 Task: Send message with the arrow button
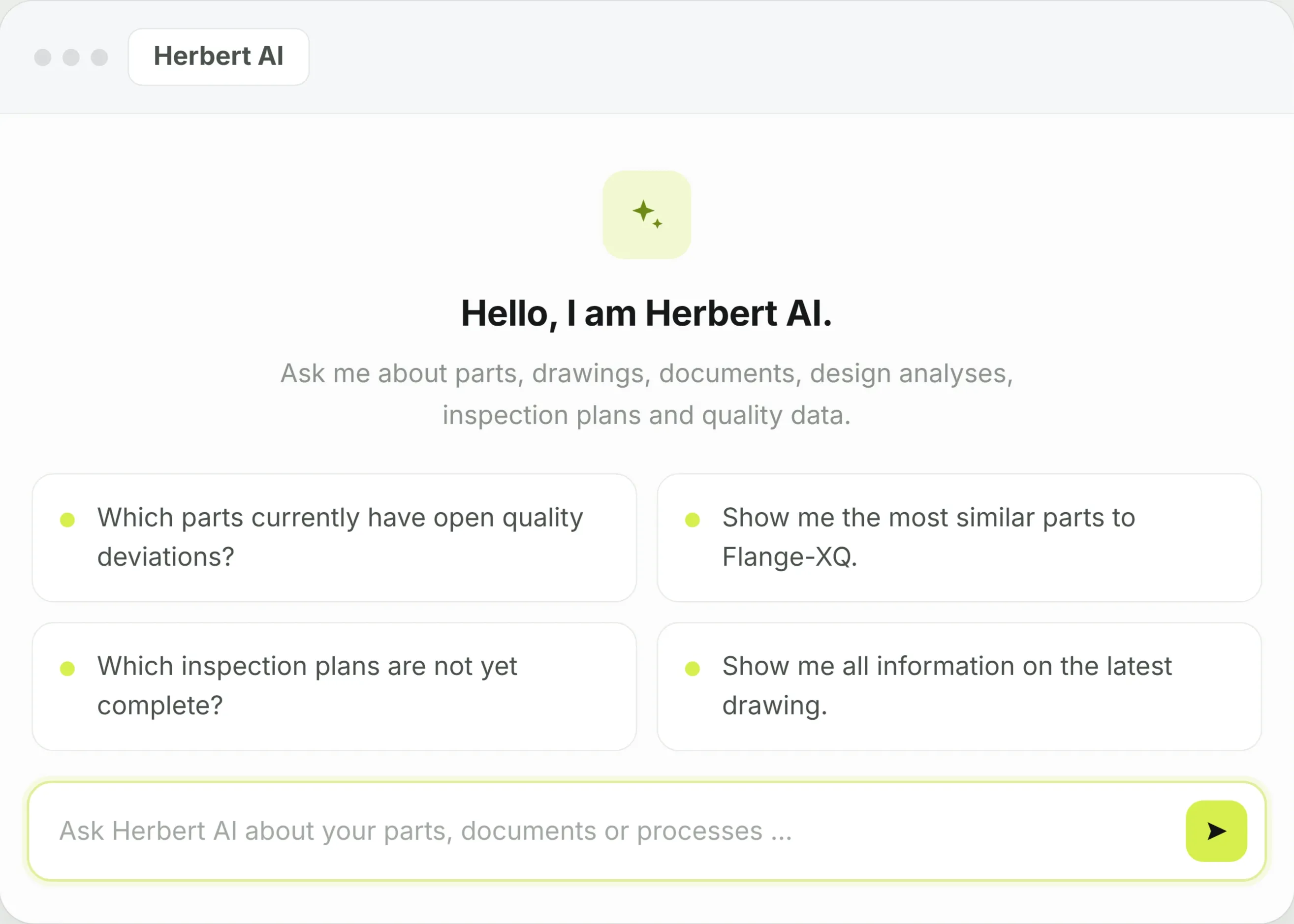(x=1216, y=831)
